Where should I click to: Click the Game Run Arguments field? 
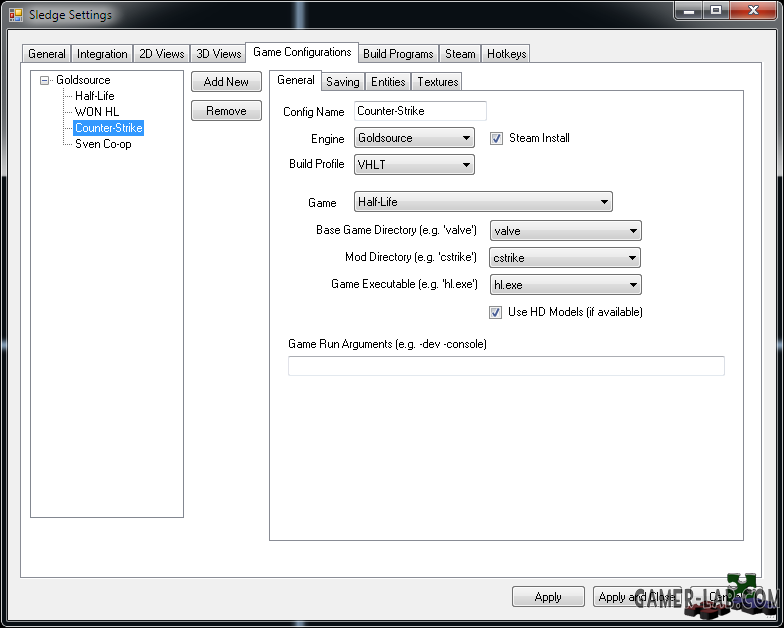tap(506, 366)
